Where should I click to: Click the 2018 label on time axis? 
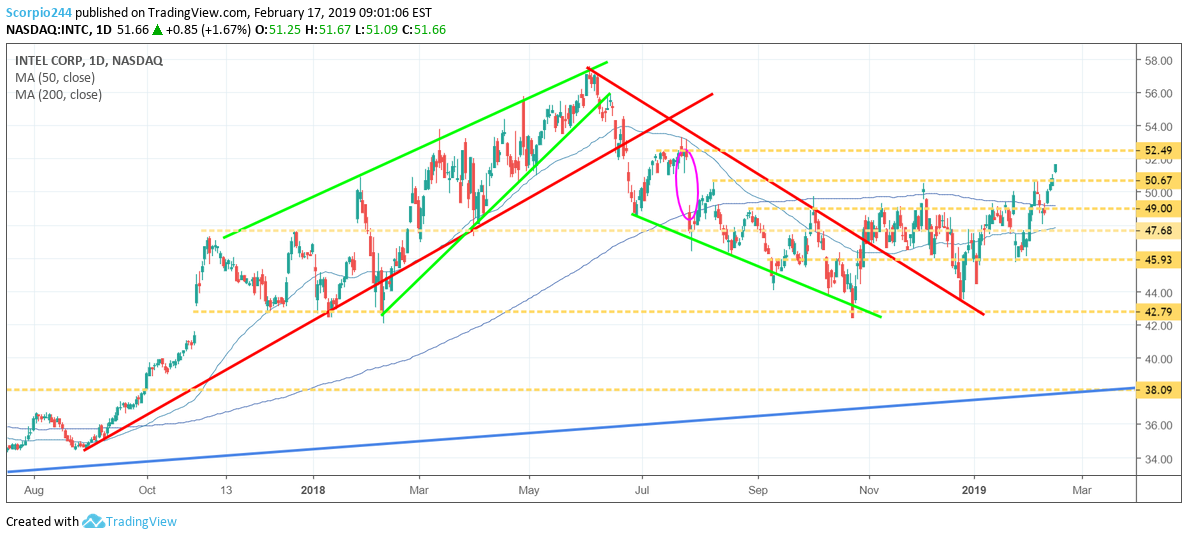(313, 490)
